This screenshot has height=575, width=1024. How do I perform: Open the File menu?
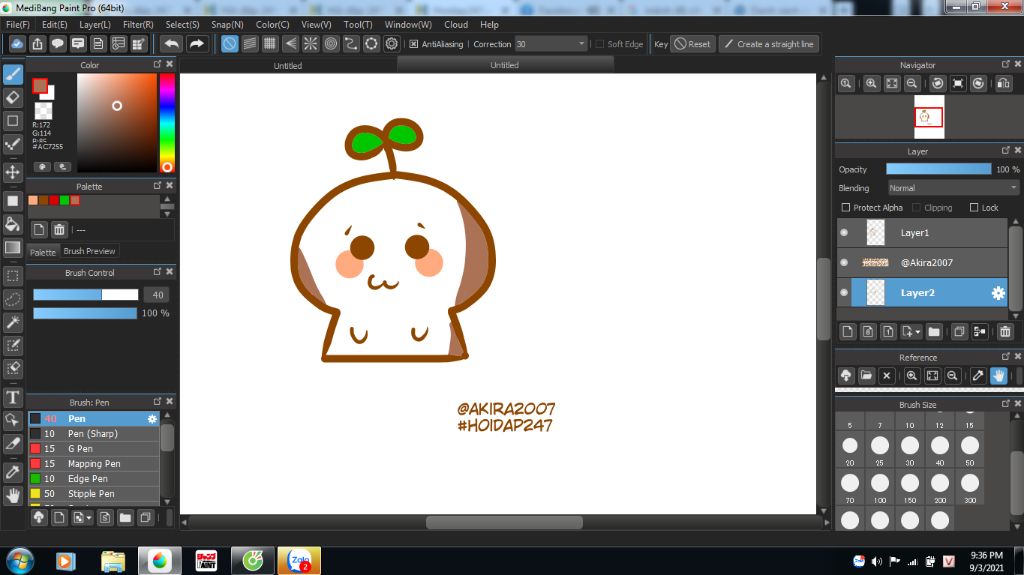pyautogui.click(x=18, y=24)
